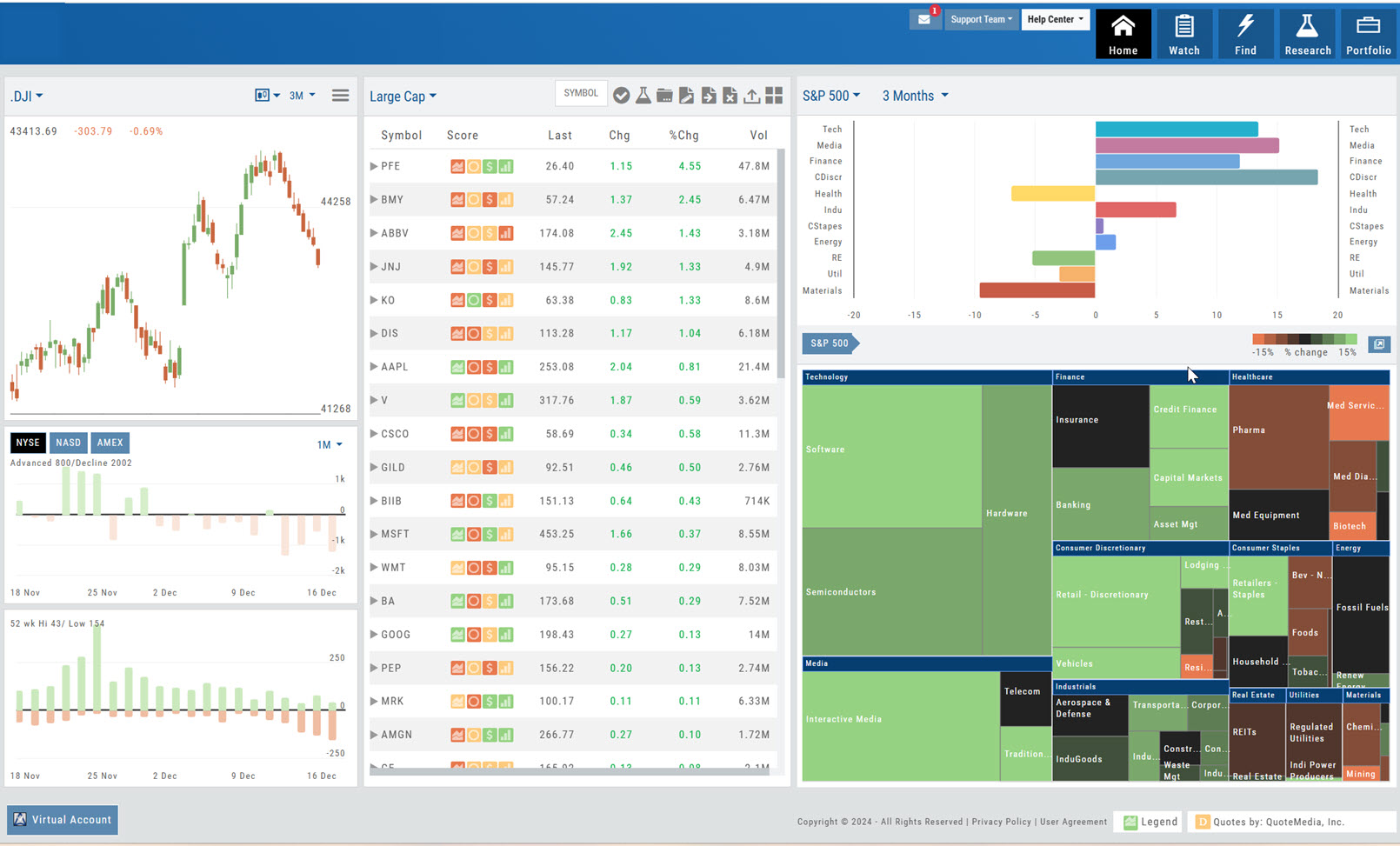
Task: Click the Virtual Account icon badge
Action: tap(20, 819)
